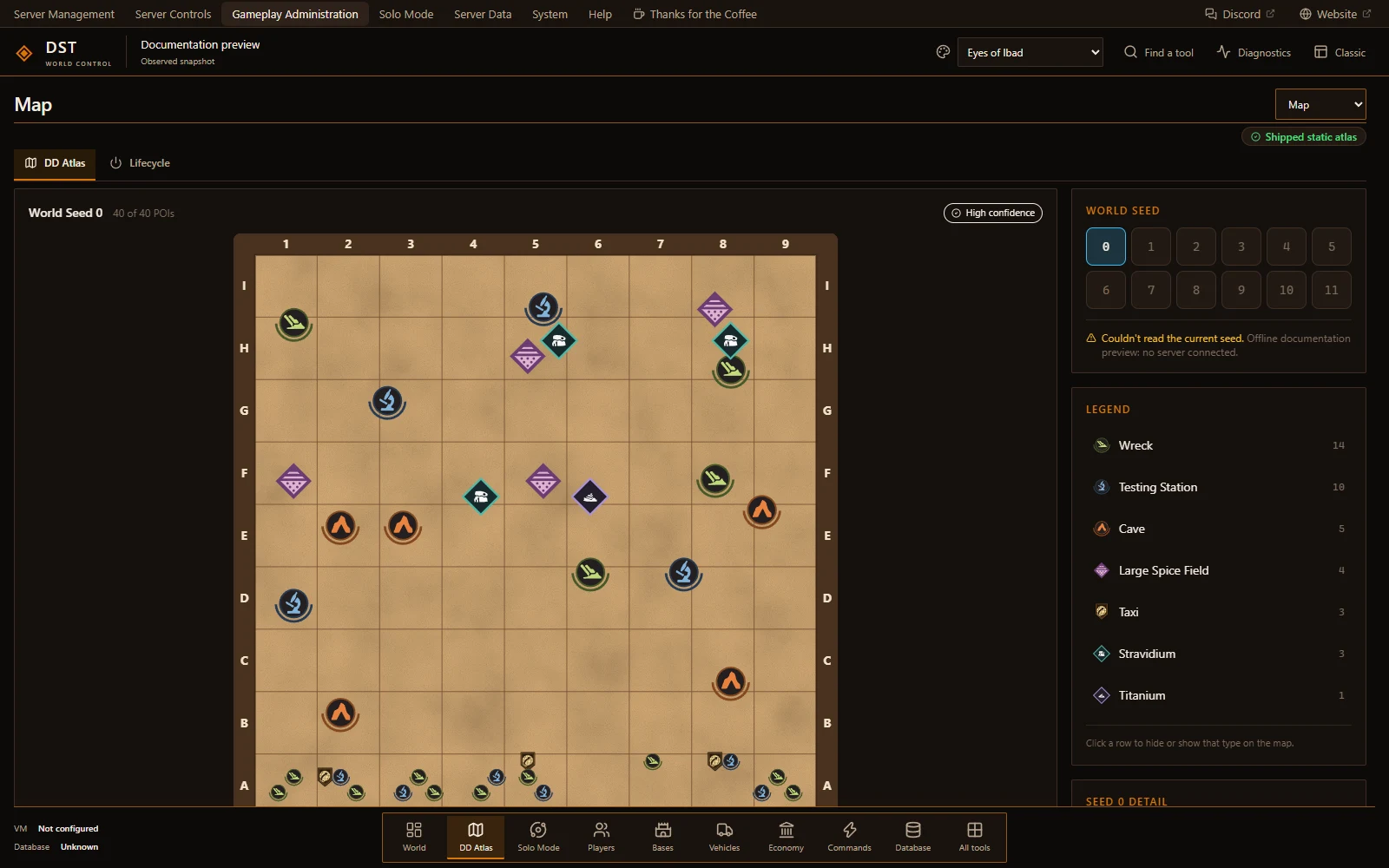The width and height of the screenshot is (1389, 868).
Task: Click the cave marker in row C column 8
Action: [x=731, y=682]
